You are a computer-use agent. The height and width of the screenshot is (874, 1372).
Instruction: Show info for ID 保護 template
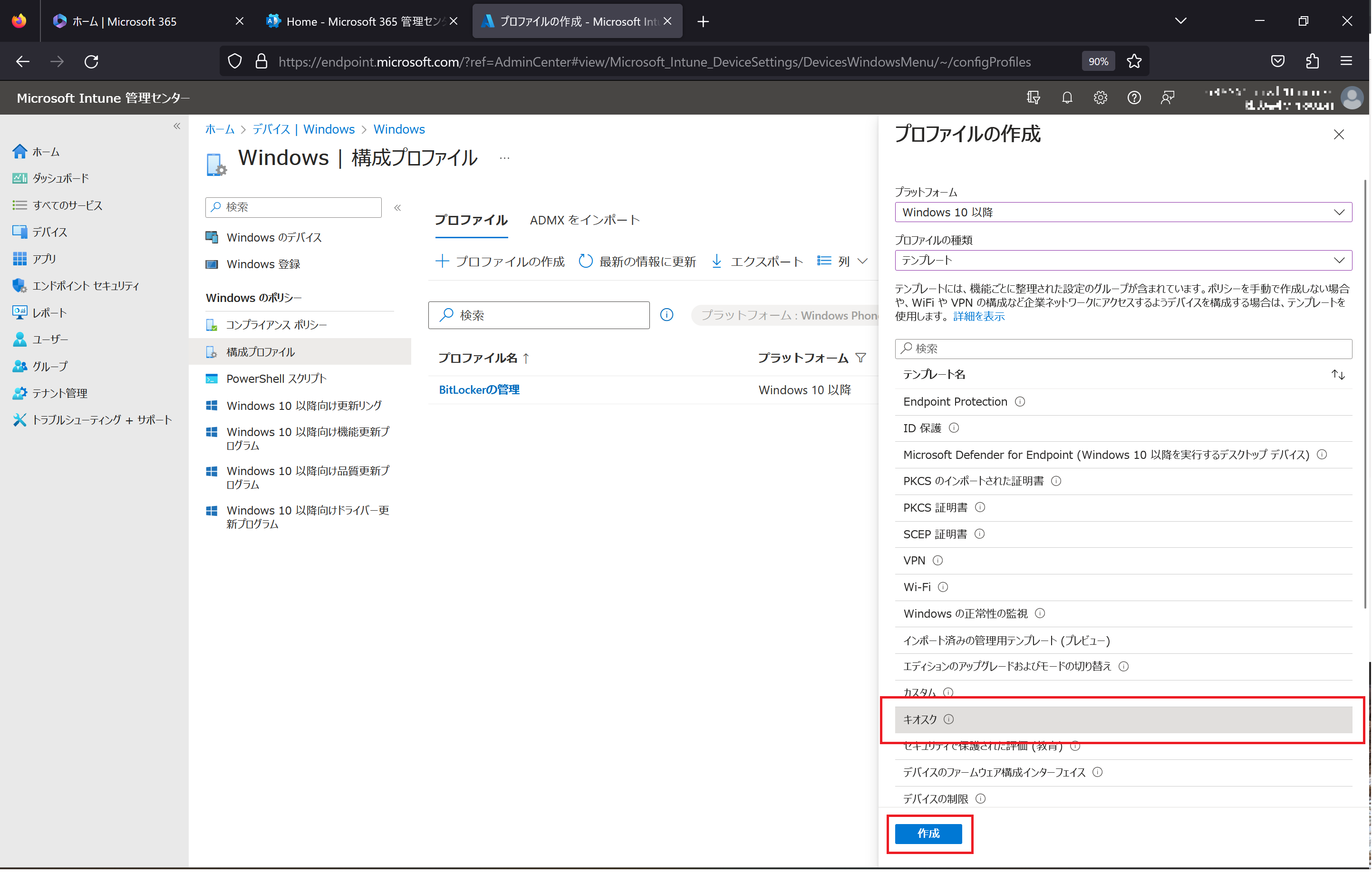pyautogui.click(x=954, y=428)
